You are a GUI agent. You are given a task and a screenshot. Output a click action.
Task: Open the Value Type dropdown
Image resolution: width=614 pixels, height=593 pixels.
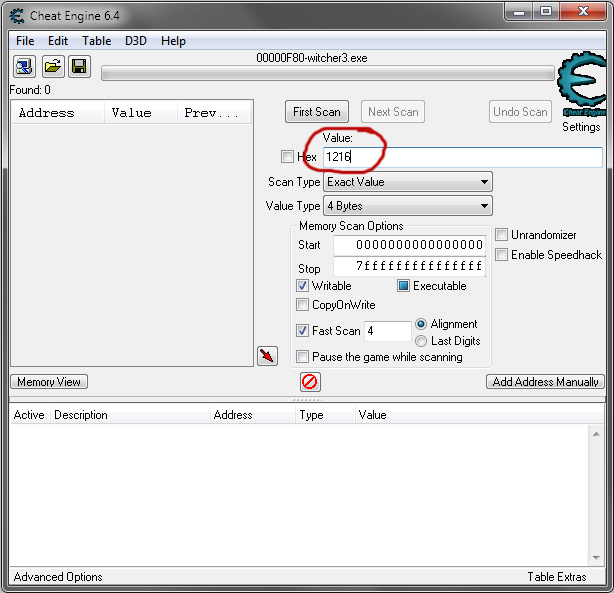pyautogui.click(x=408, y=206)
